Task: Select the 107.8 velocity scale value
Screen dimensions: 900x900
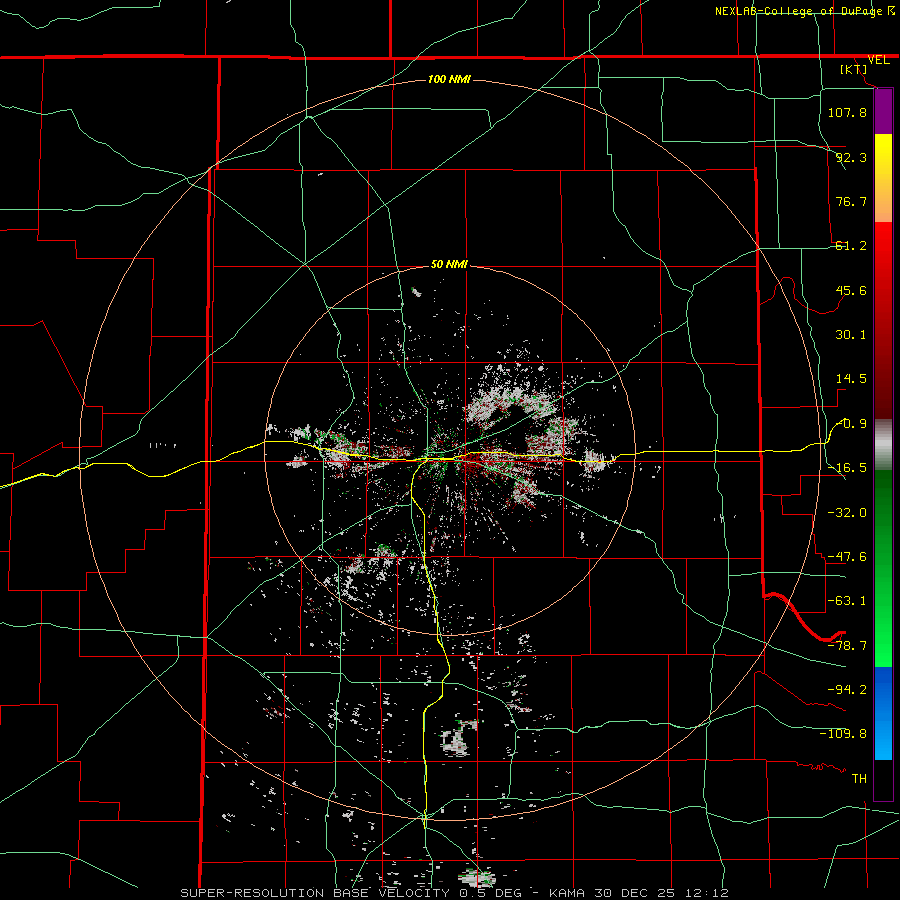Action: 847,112
